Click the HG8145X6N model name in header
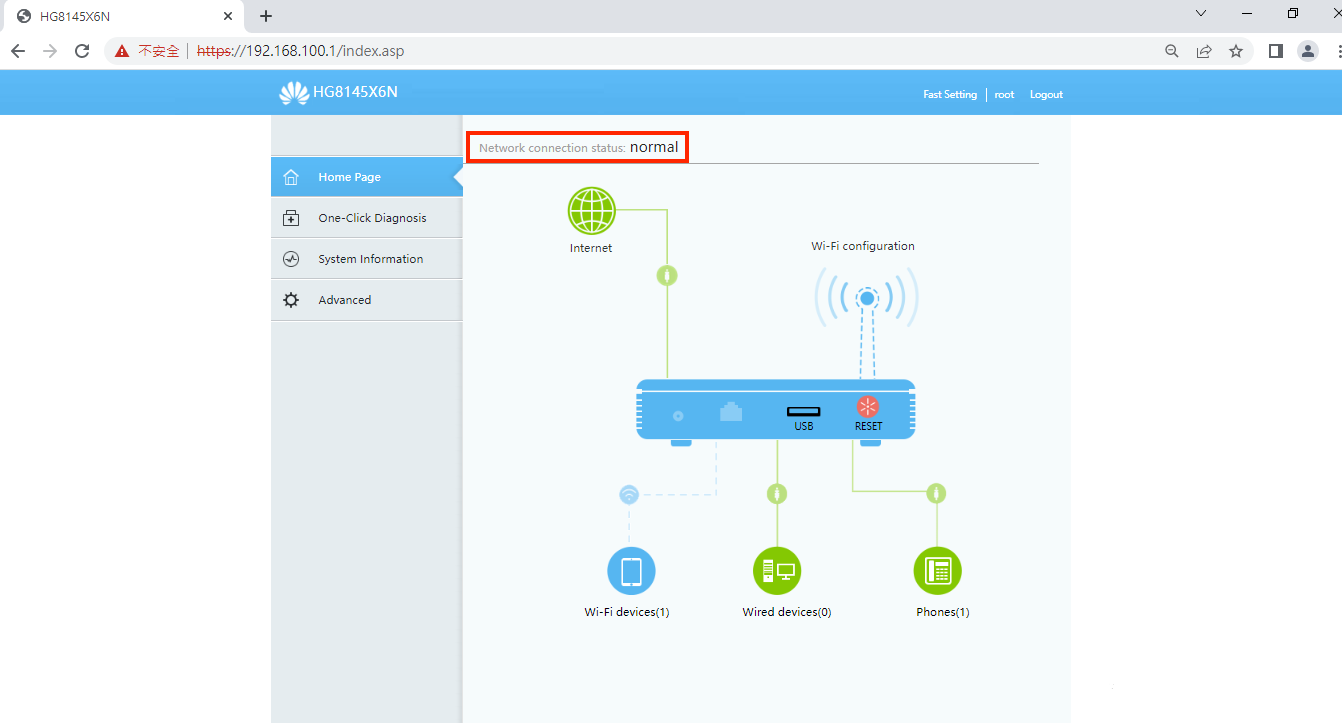Screen dimensions: 1342x723 tap(355, 92)
